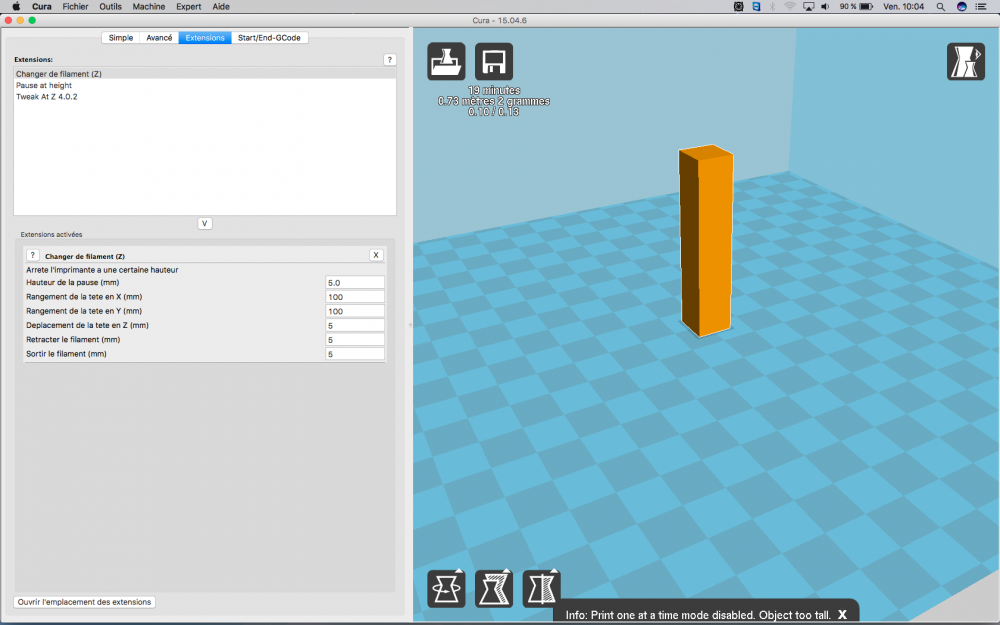Click the '0.73 mètres 2 grammes' text

(494, 101)
